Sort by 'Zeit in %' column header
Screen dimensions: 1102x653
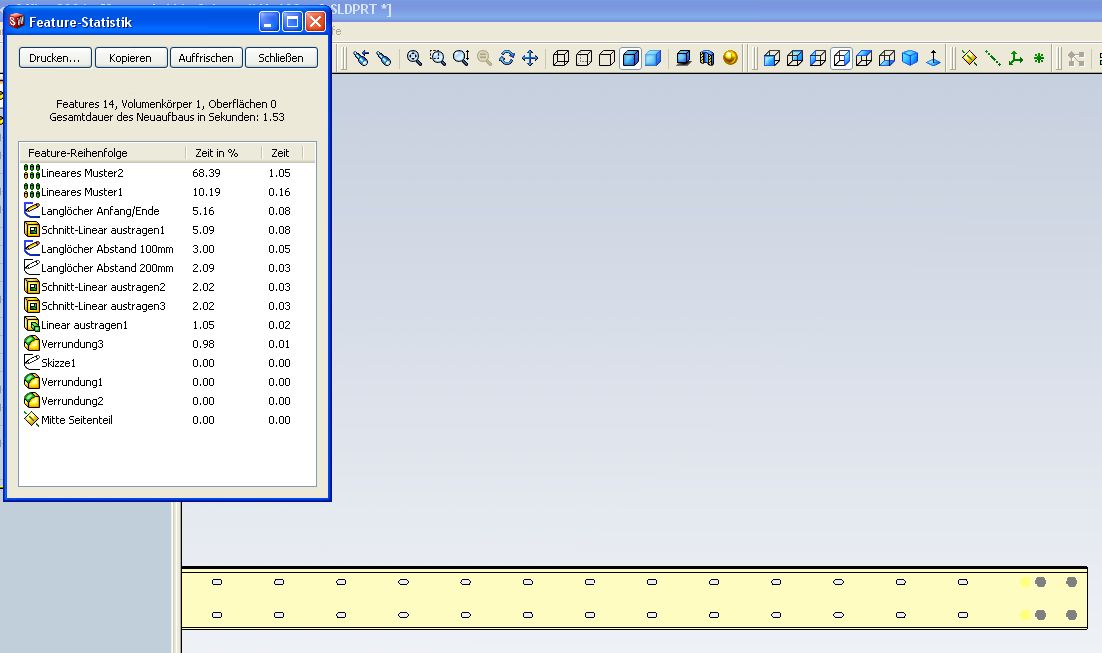point(223,153)
